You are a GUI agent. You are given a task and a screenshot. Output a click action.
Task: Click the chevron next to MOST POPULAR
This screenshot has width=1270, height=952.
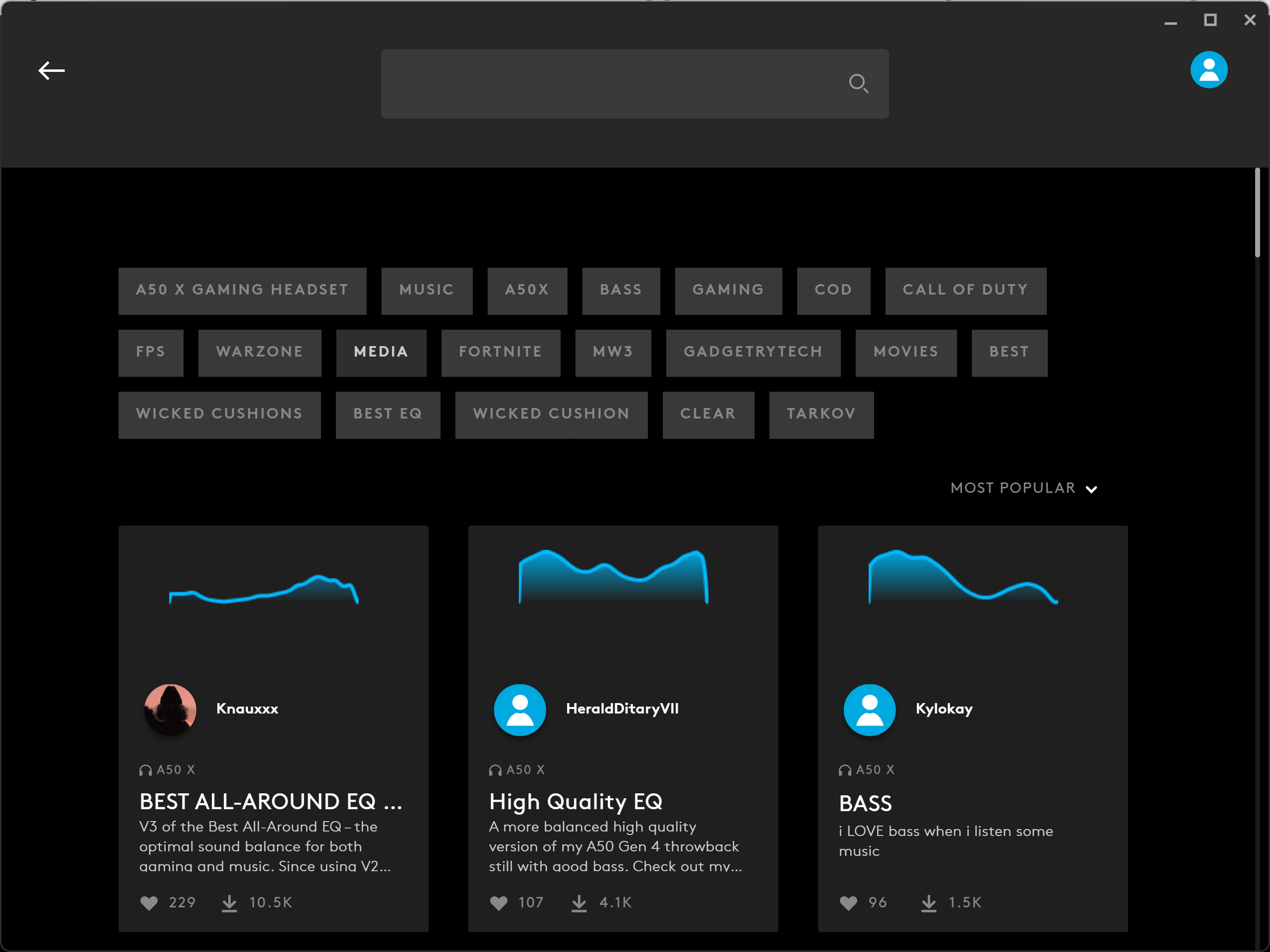pyautogui.click(x=1091, y=489)
